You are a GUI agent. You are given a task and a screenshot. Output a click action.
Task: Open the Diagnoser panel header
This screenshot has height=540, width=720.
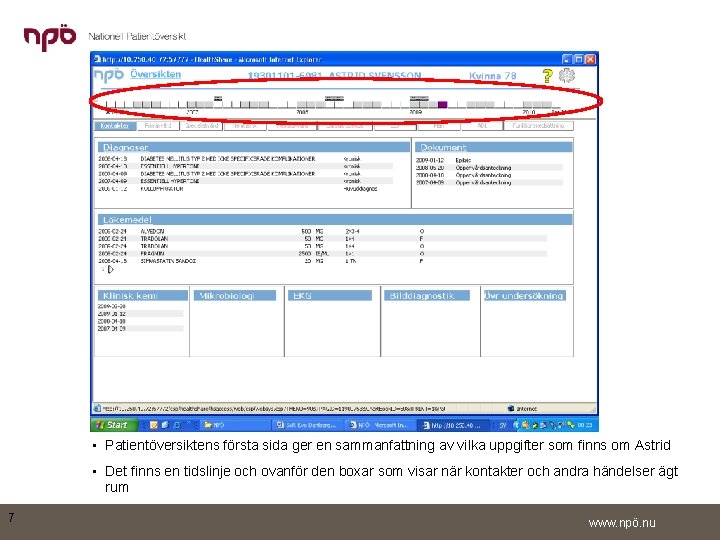[x=253, y=147]
